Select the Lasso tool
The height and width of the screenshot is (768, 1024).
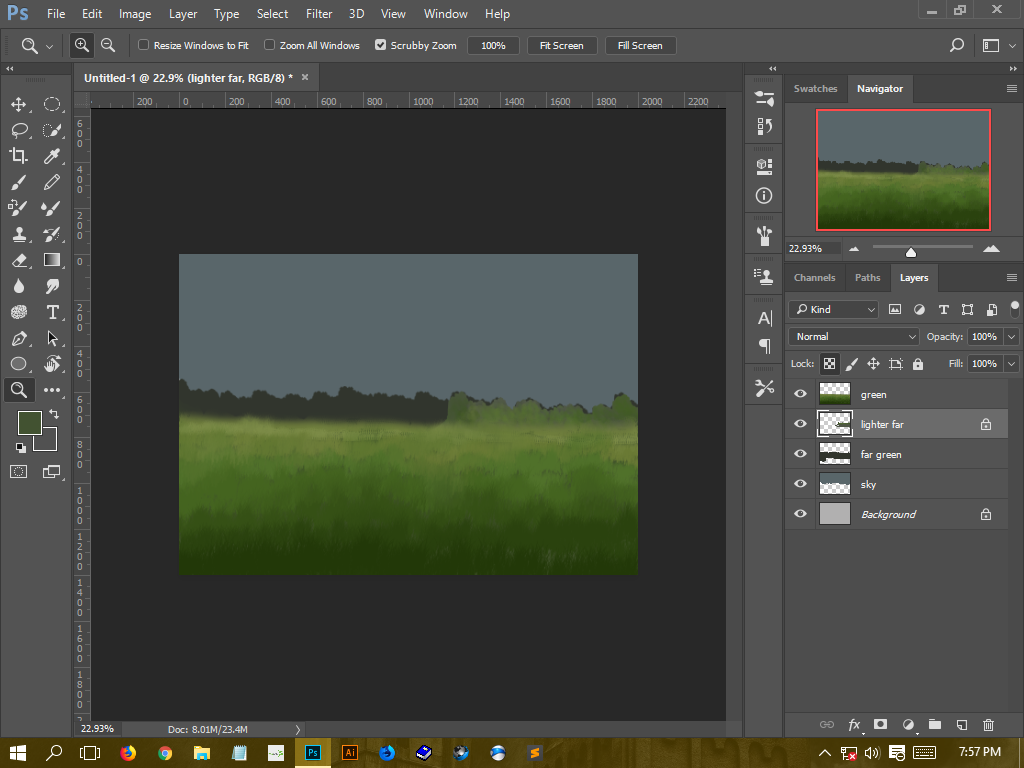tap(18, 130)
